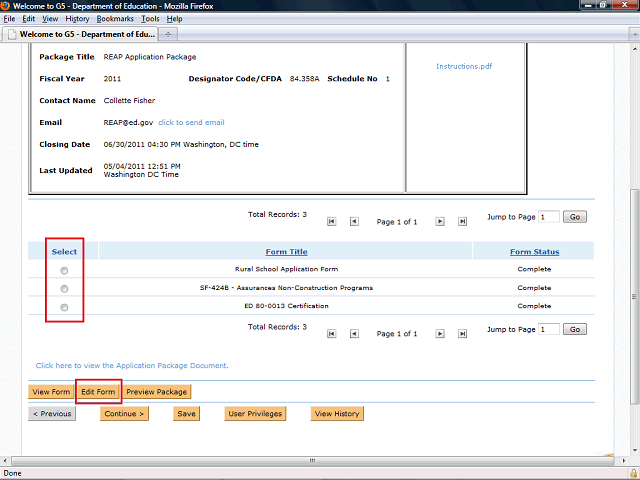Click next page arrow in bottom pagination

(x=439, y=334)
